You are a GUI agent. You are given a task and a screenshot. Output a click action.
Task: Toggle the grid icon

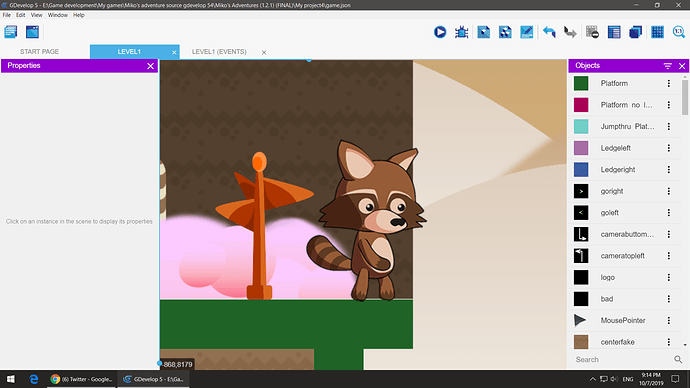tap(657, 32)
